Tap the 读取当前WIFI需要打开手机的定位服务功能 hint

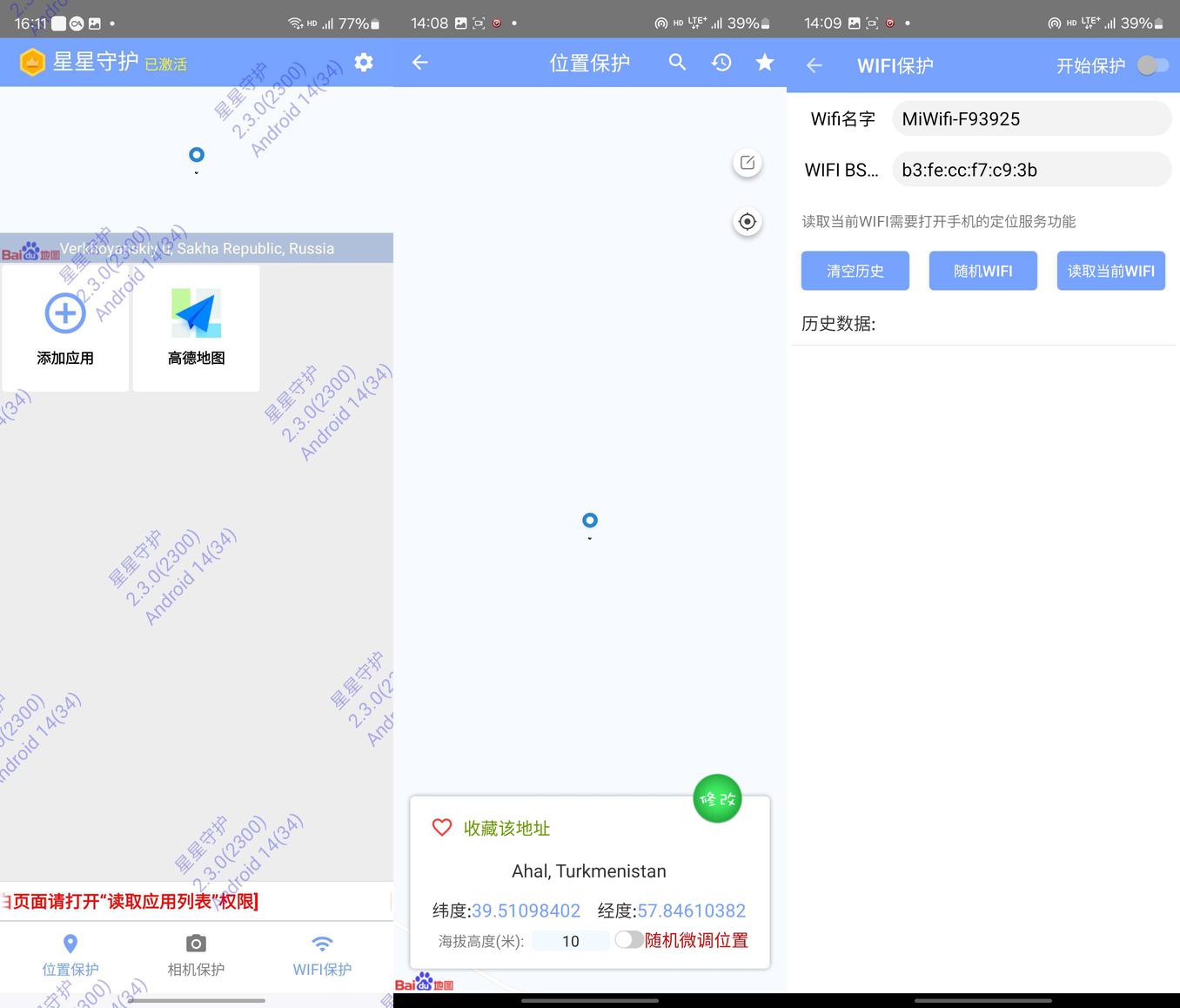point(939,221)
